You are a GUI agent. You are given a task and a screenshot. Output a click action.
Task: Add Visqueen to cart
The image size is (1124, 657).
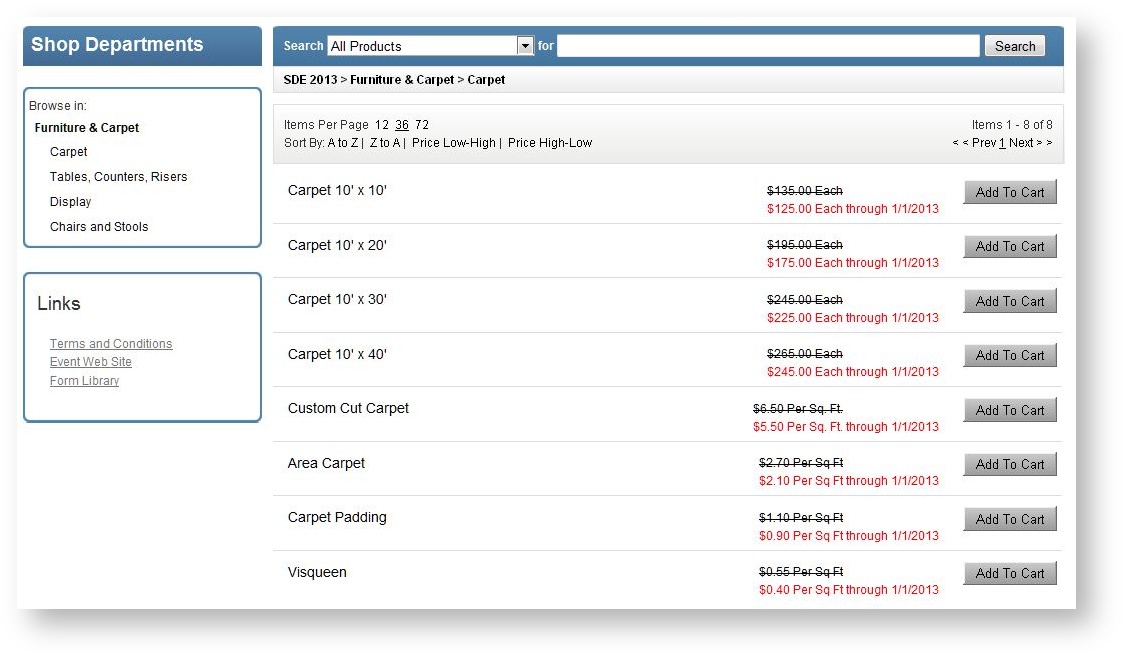pyautogui.click(x=1009, y=573)
